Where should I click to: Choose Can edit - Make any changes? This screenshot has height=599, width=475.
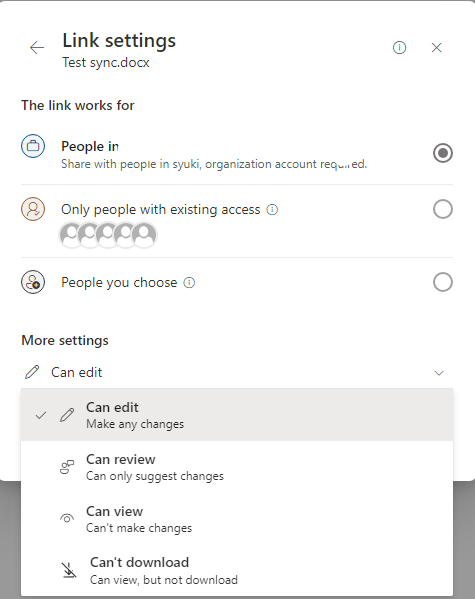237,415
